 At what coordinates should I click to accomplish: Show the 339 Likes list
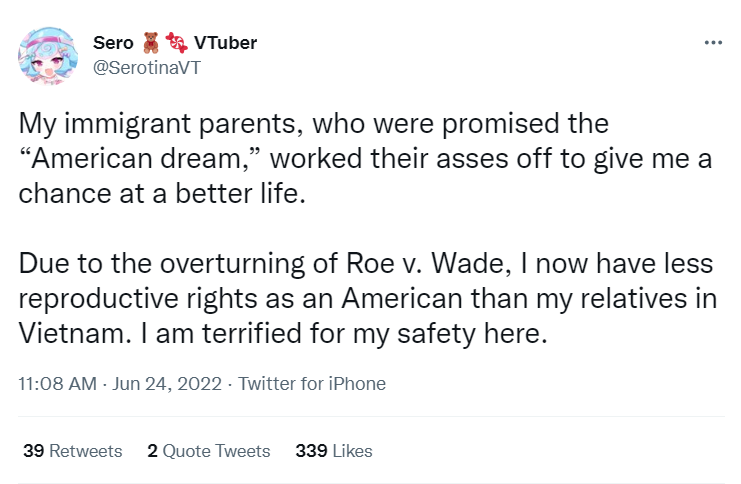(334, 451)
